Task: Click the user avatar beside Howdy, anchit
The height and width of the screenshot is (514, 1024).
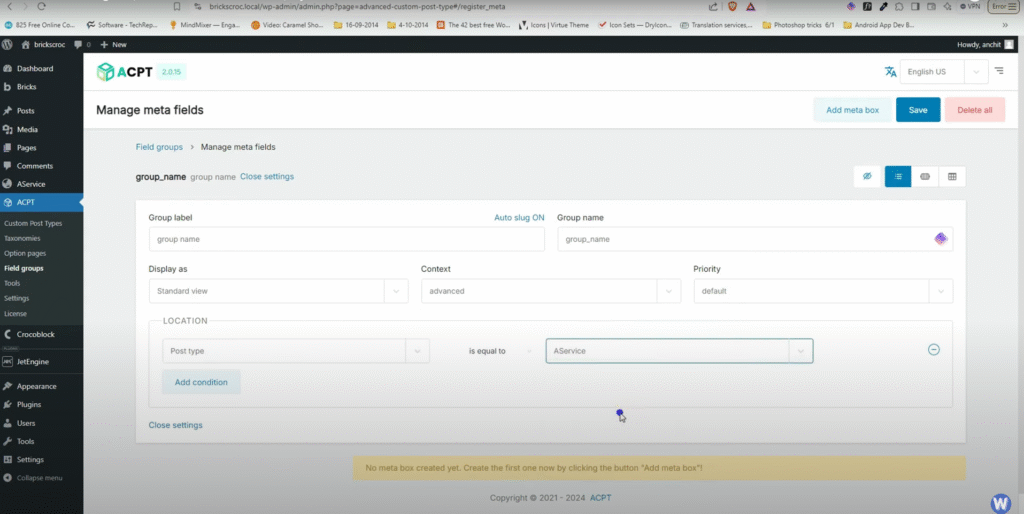Action: (1009, 44)
